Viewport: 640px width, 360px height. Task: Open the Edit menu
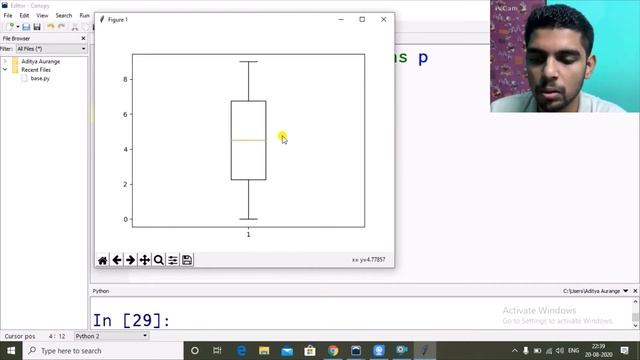point(24,16)
